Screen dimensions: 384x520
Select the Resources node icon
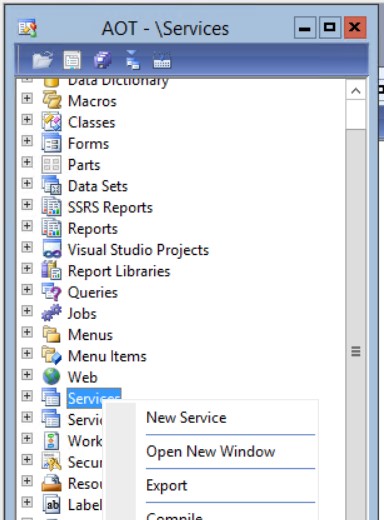52,483
